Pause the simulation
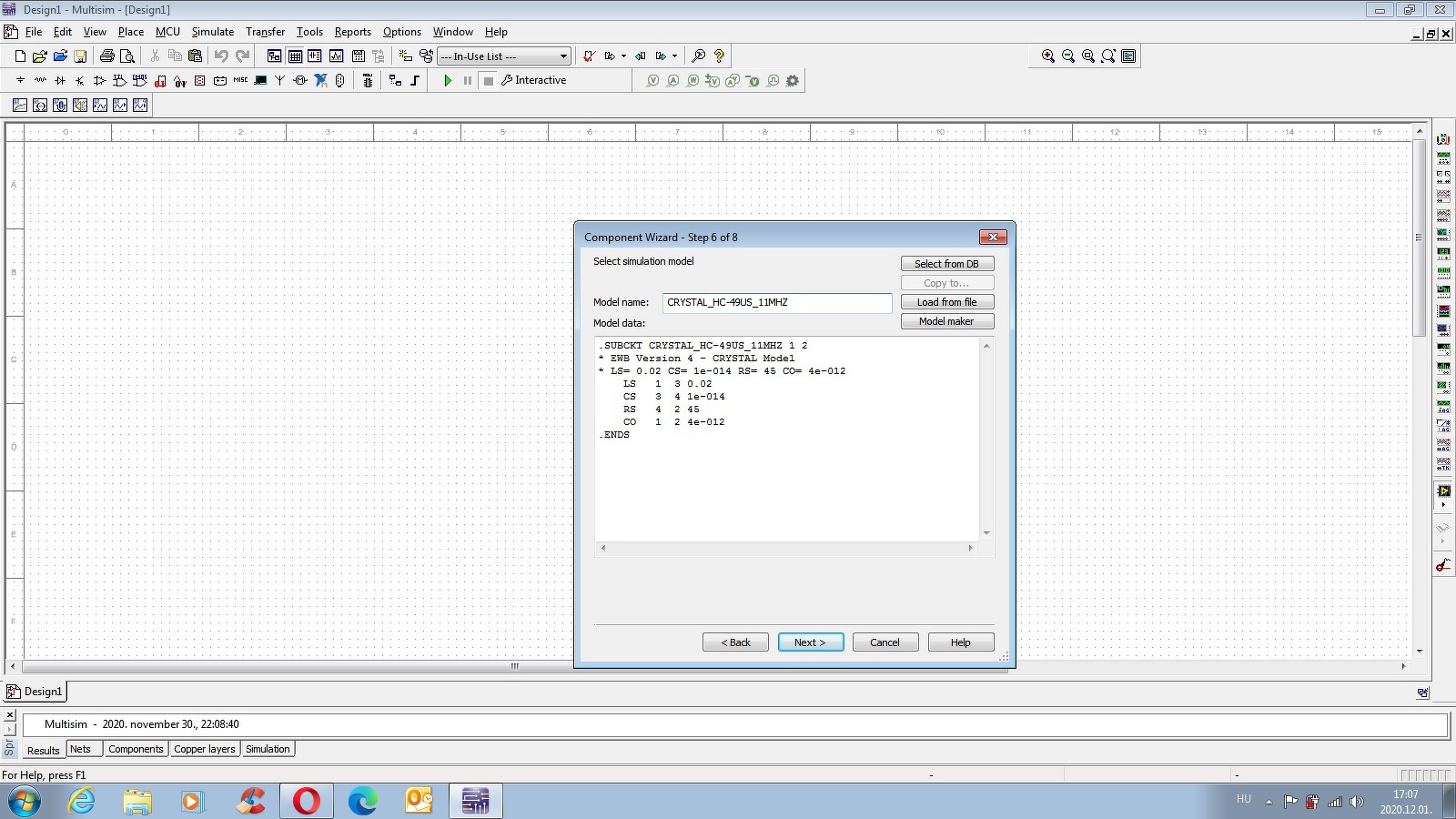 point(468,81)
